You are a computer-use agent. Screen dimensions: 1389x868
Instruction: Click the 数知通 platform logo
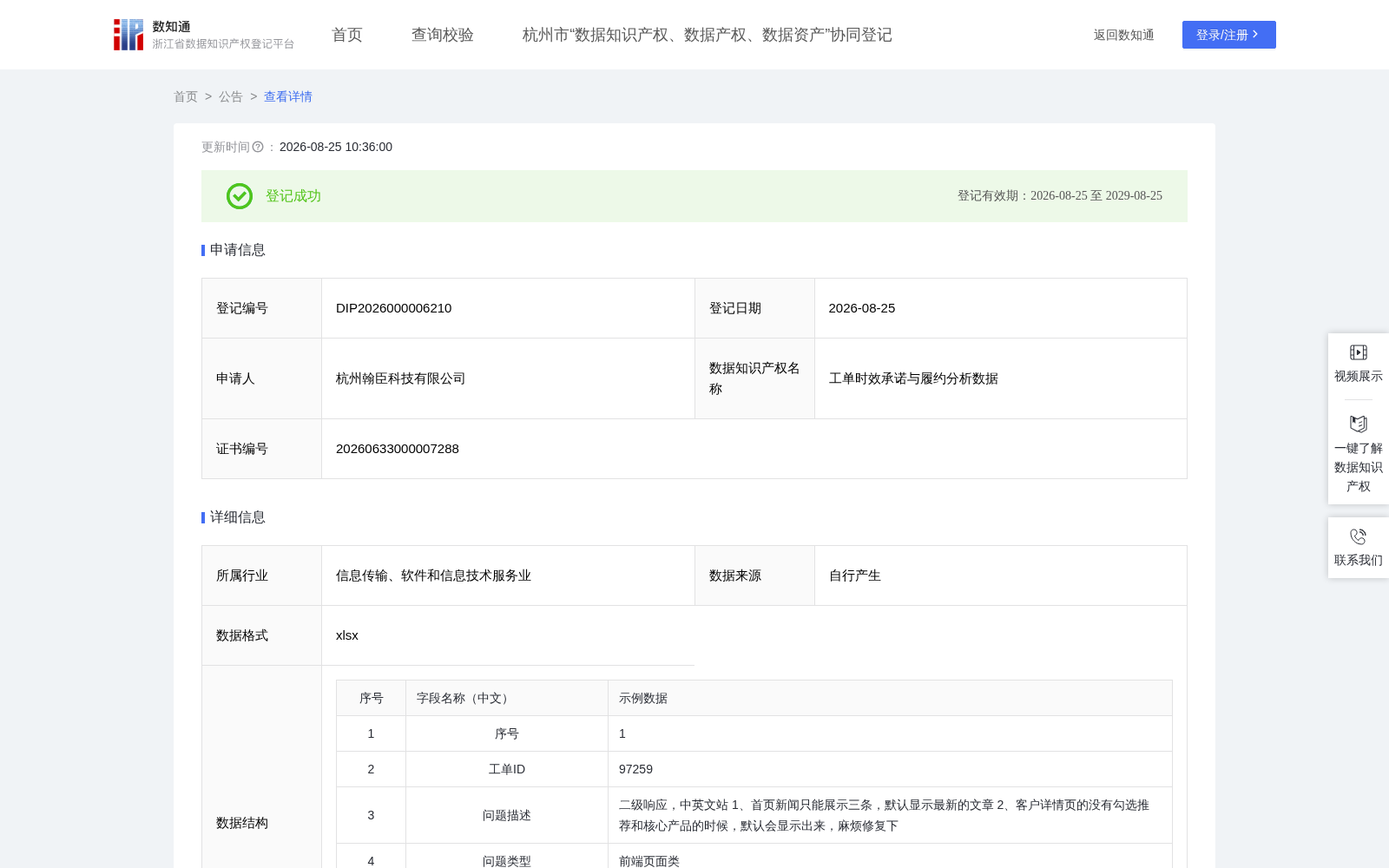(203, 35)
